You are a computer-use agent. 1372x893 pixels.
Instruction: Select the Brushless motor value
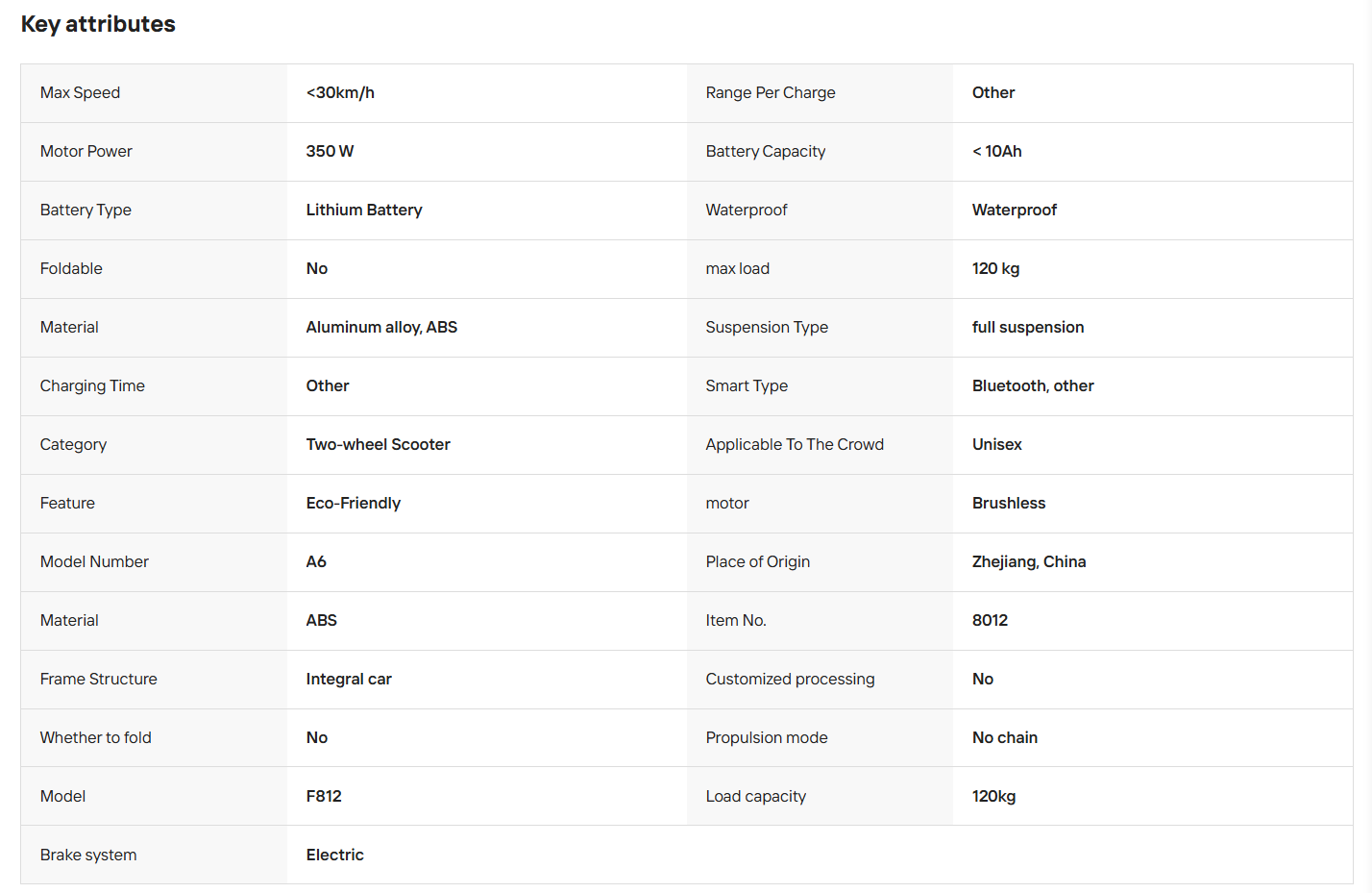1009,504
